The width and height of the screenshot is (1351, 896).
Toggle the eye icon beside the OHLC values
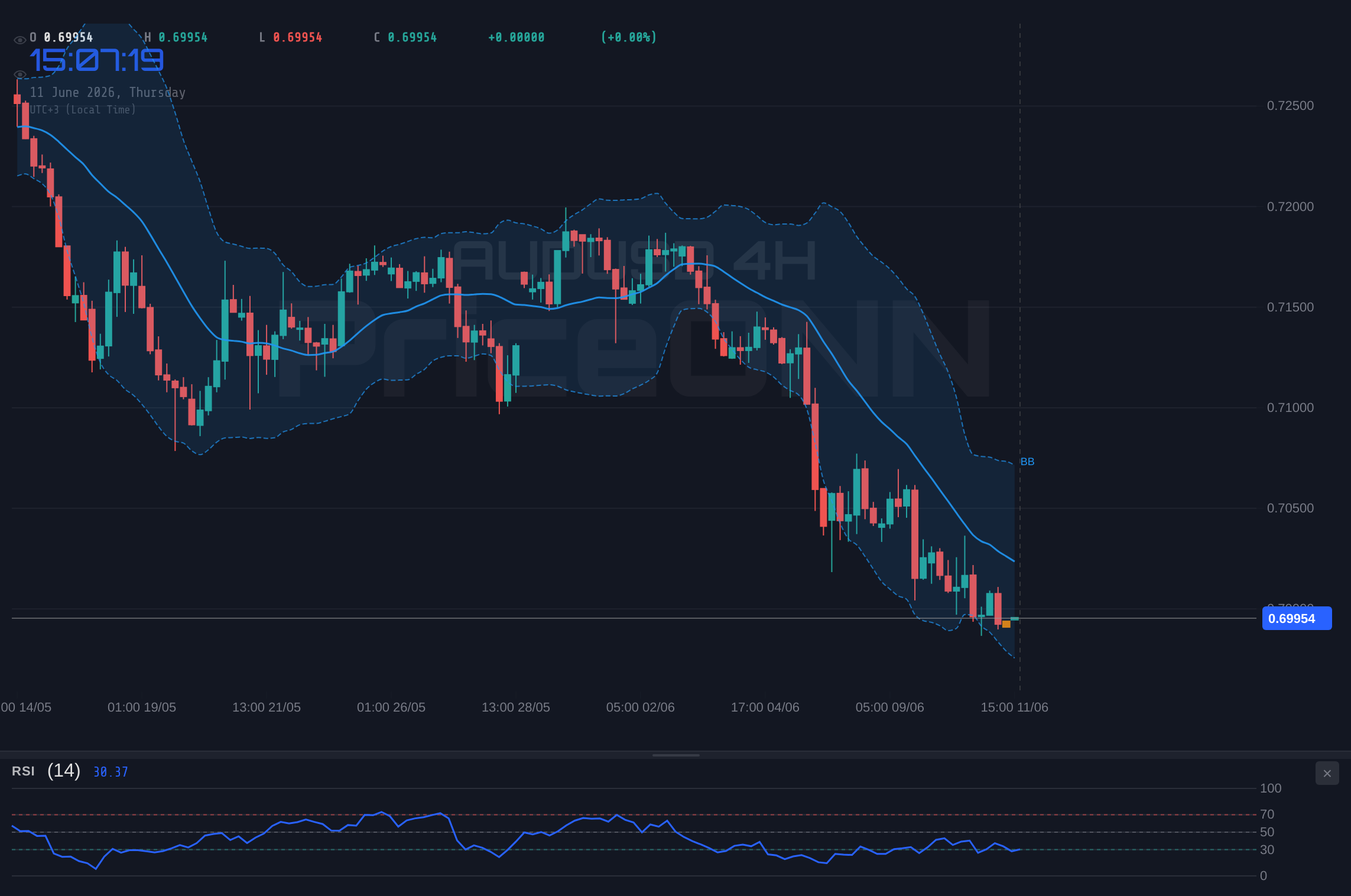(20, 40)
